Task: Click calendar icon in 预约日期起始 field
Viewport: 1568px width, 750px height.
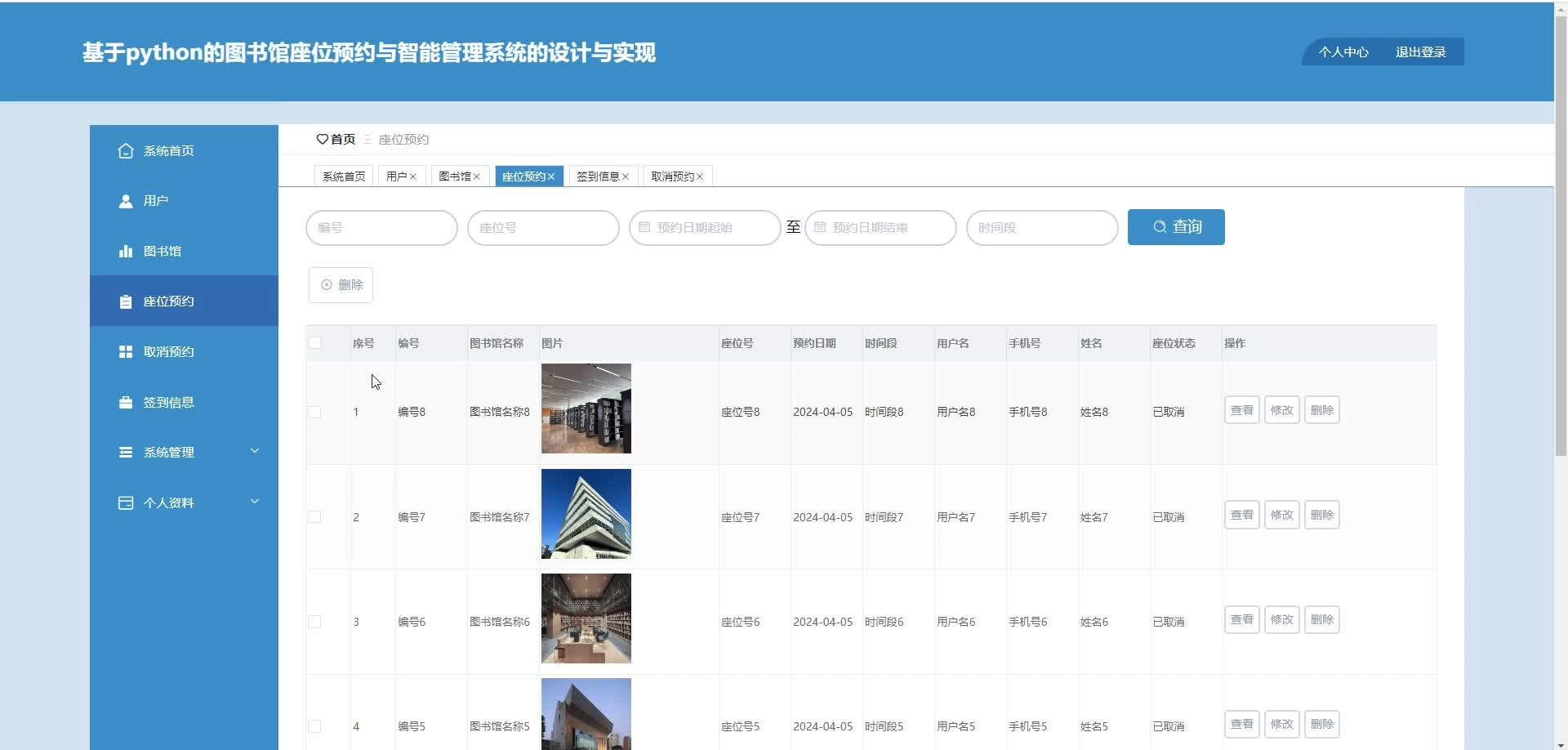Action: (x=644, y=228)
